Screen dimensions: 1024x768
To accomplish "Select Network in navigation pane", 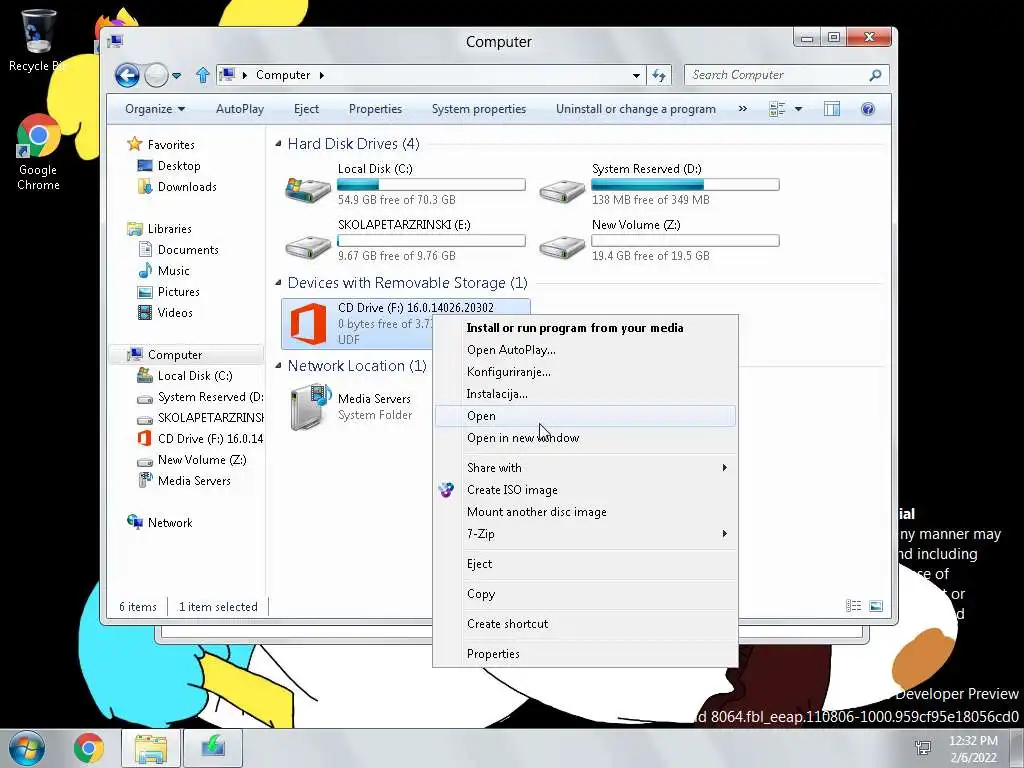I will [x=170, y=522].
